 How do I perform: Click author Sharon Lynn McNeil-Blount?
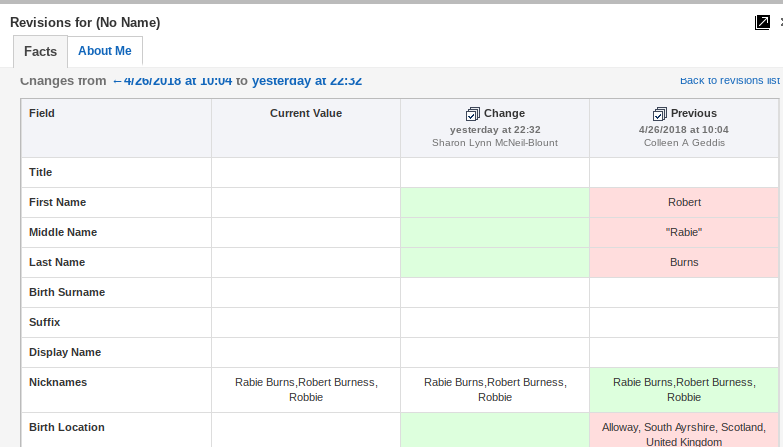[x=494, y=143]
